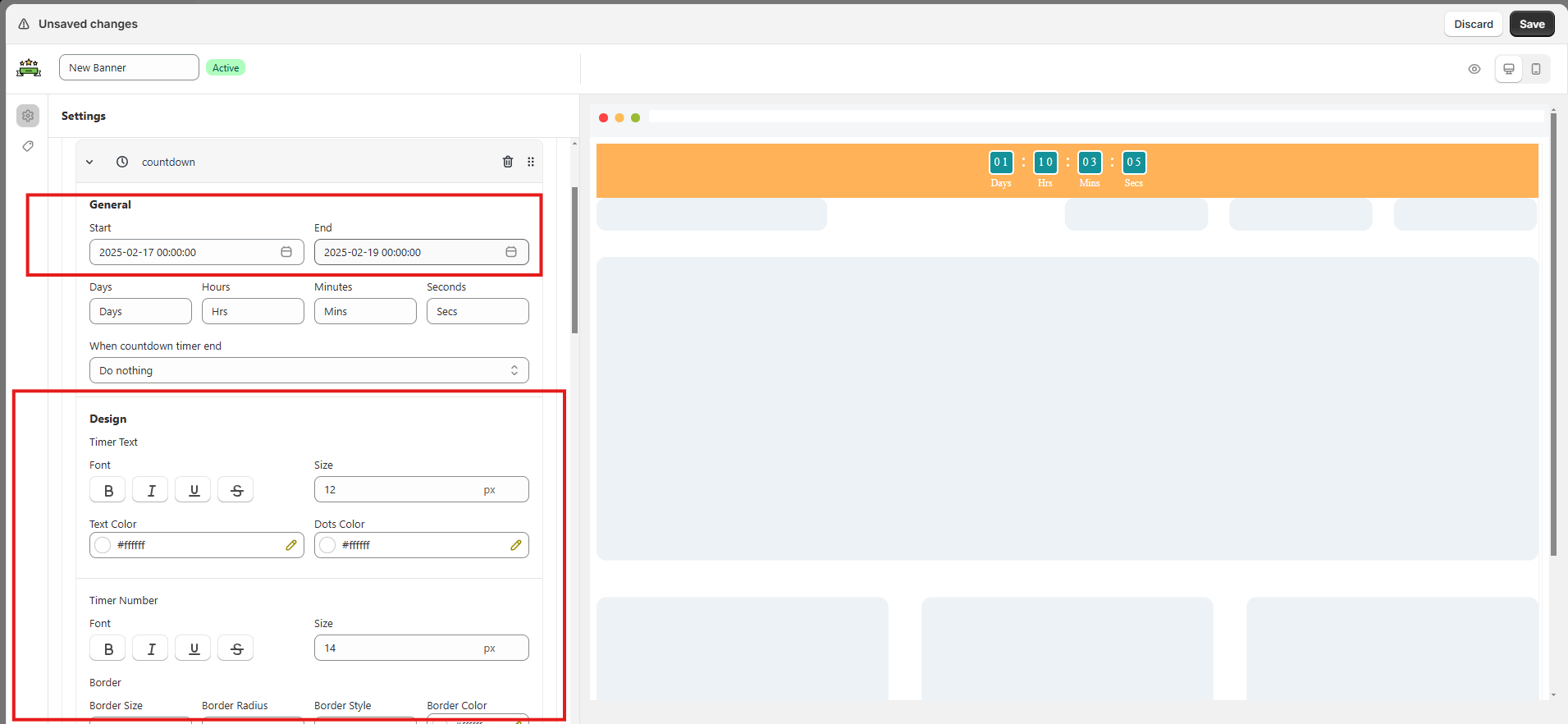The image size is (1568, 724).
Task: Switch to mobile preview mode
Action: pos(1536,69)
